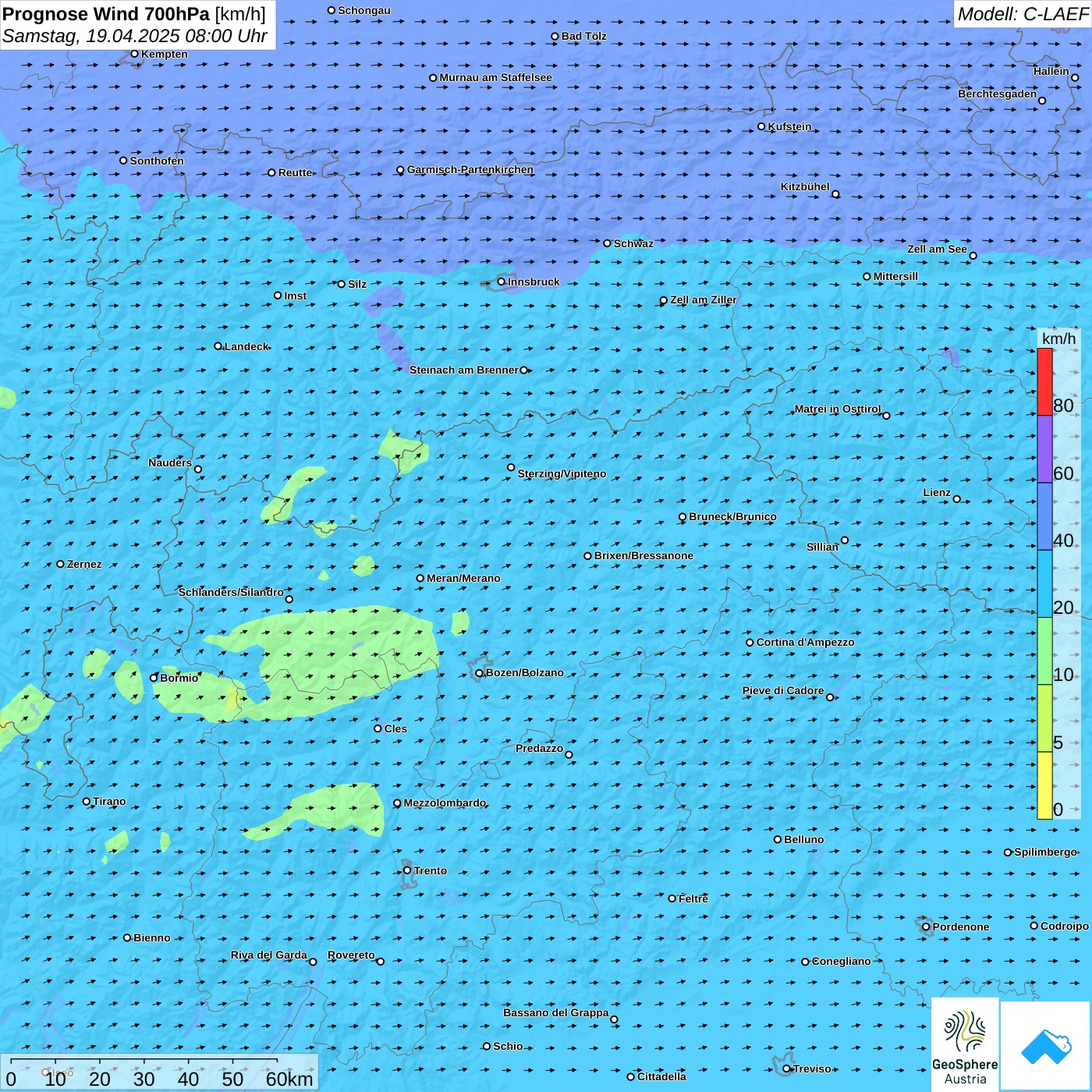
Task: Click the Cittadella label
Action: tap(661, 1076)
